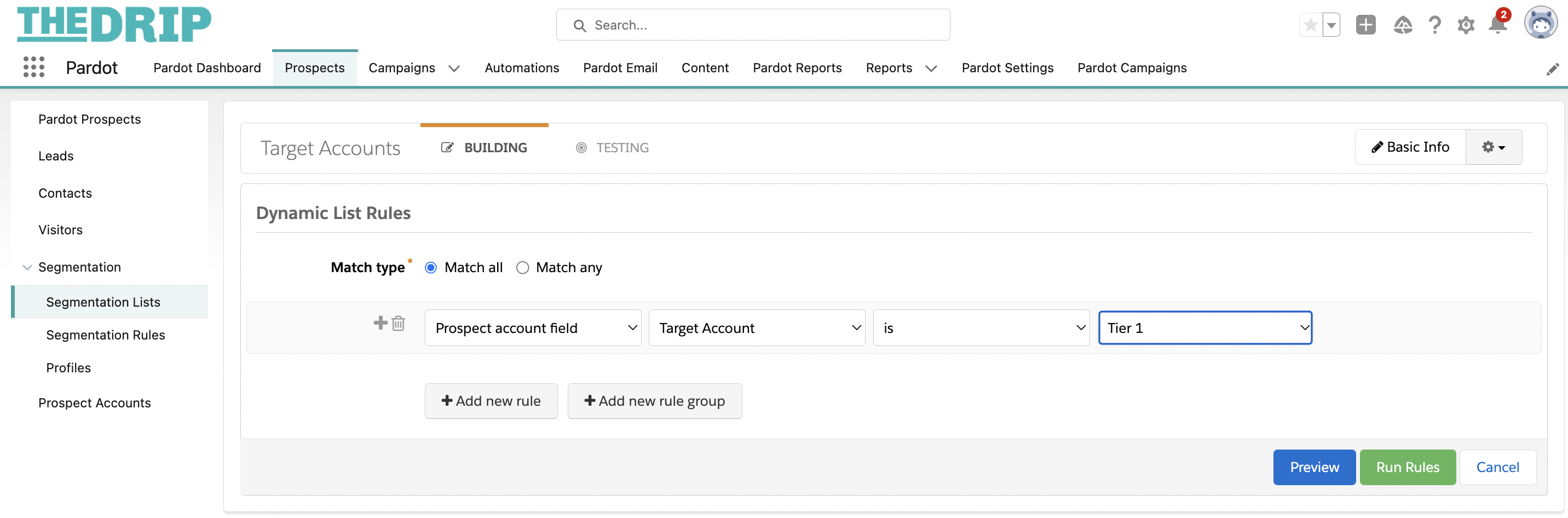
Task: Go to the Pardot Email tab
Action: click(x=620, y=67)
